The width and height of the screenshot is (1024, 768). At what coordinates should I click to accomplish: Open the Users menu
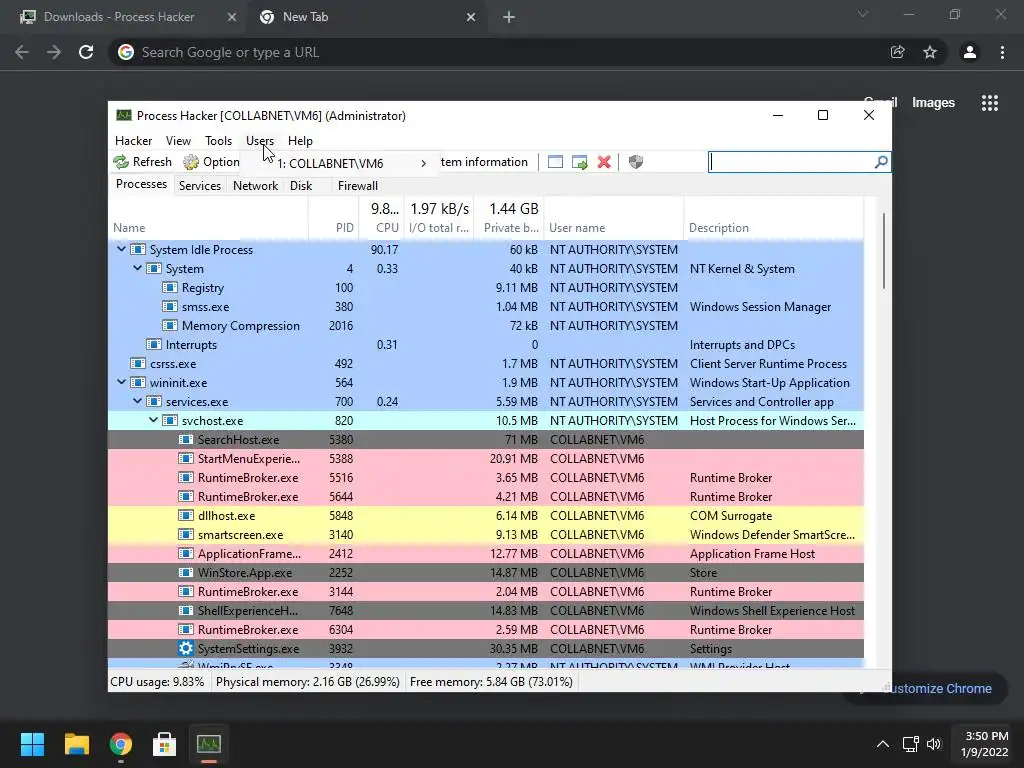point(260,140)
